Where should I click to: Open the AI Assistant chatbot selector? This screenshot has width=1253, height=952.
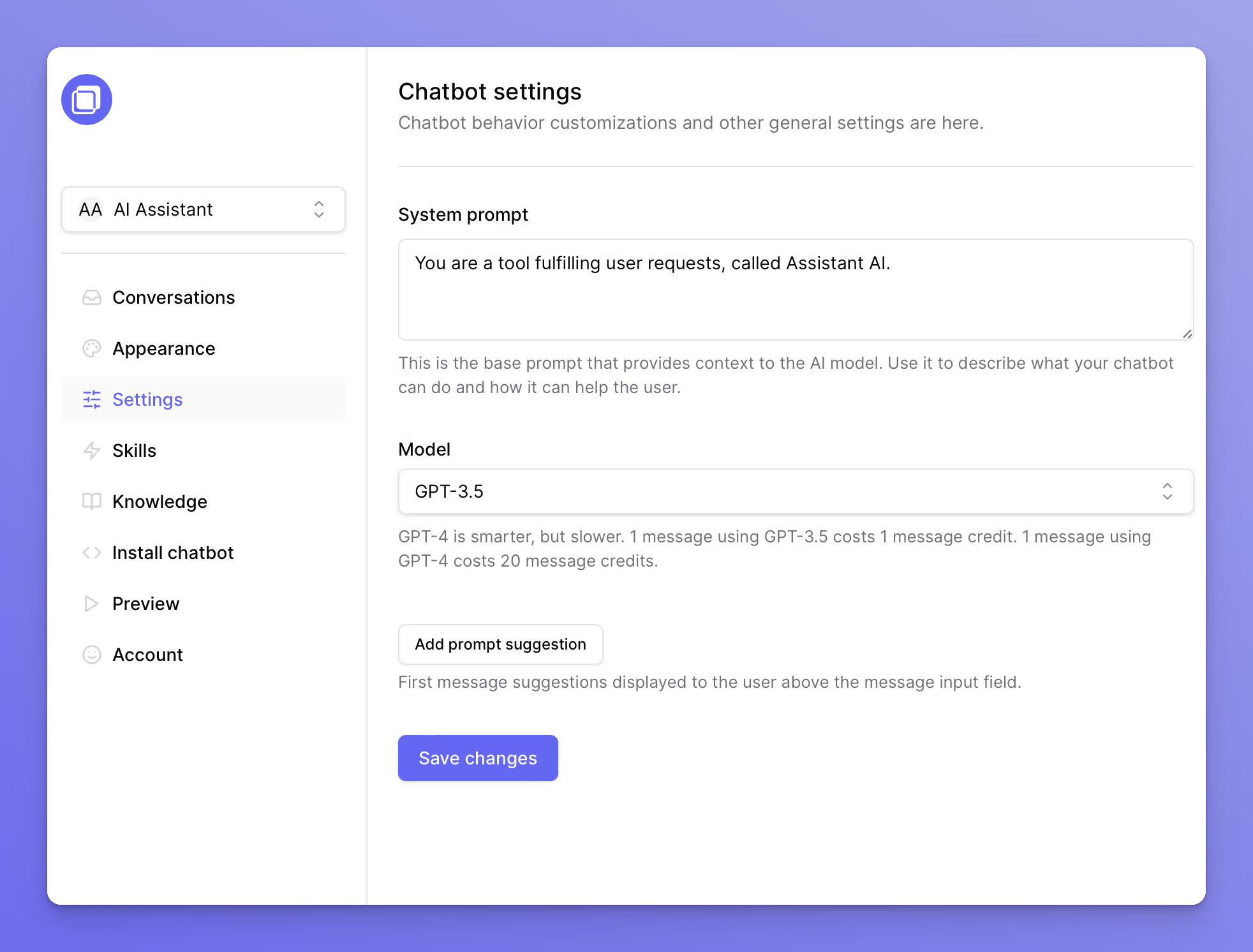point(203,209)
